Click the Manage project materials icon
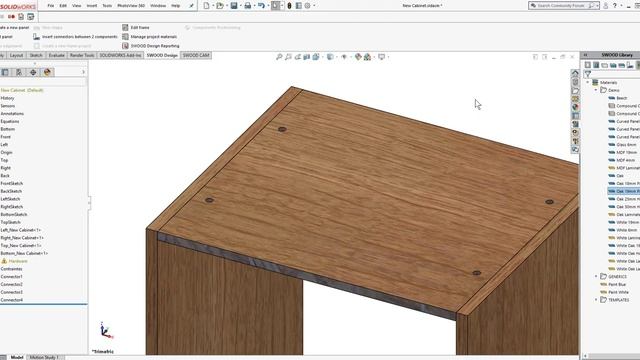The height and width of the screenshot is (360, 640). [x=125, y=36]
